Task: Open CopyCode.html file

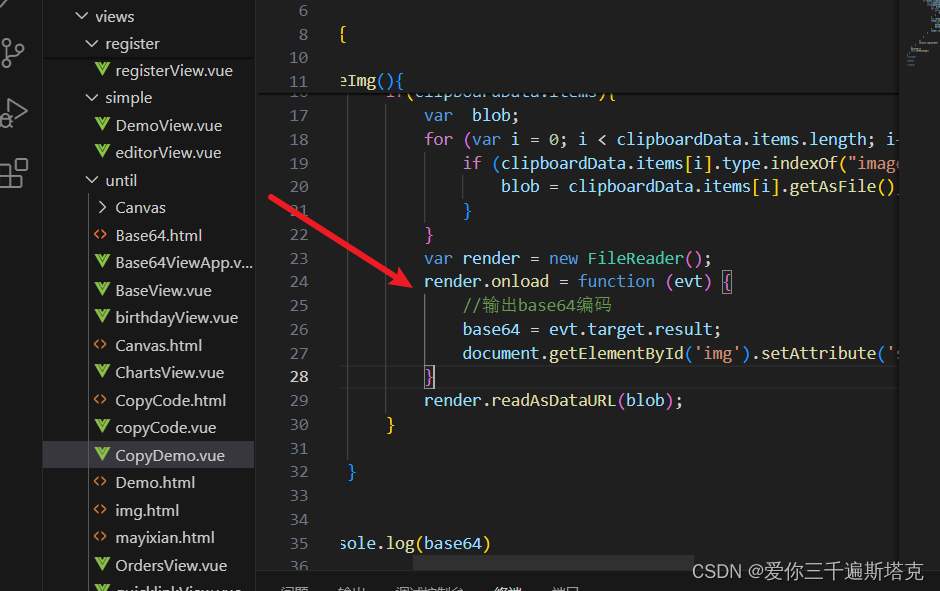Action: (x=170, y=400)
